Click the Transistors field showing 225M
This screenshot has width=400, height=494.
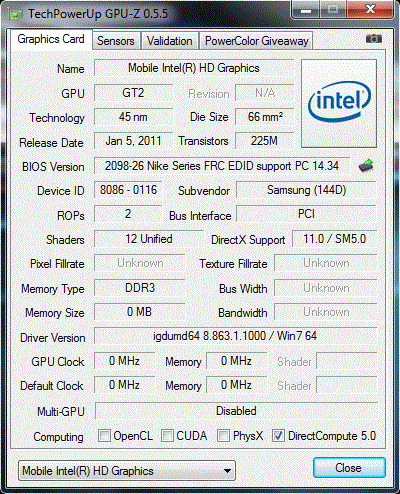point(265,141)
